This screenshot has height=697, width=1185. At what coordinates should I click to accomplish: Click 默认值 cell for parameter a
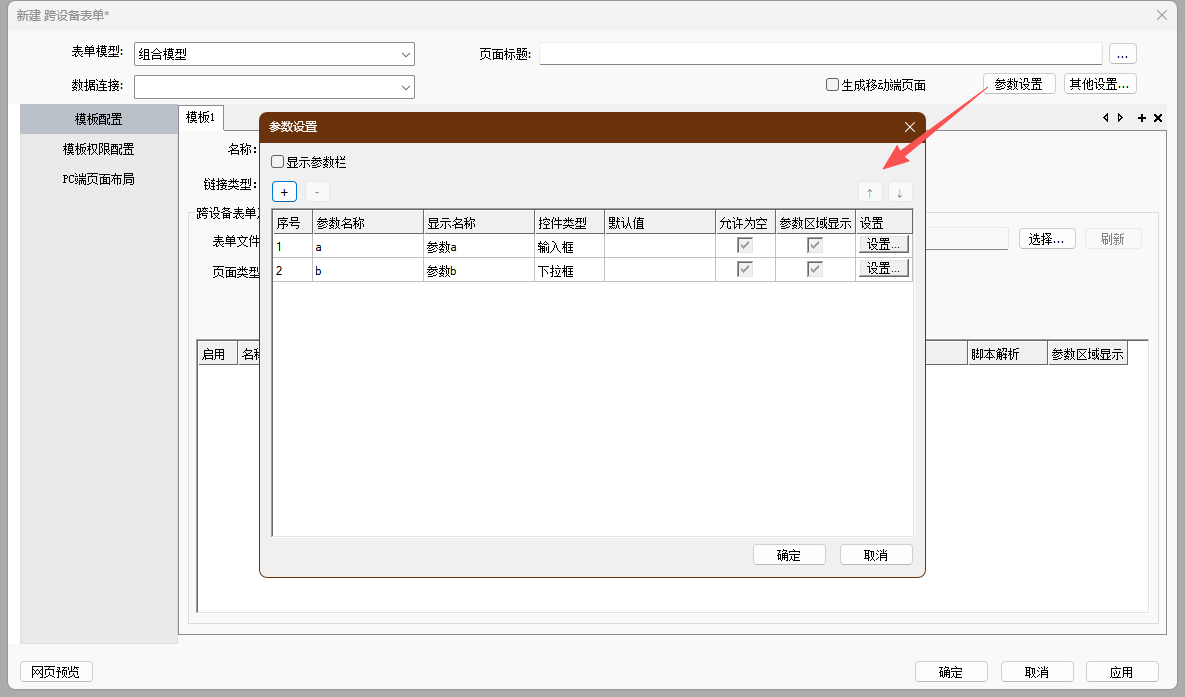coord(659,245)
